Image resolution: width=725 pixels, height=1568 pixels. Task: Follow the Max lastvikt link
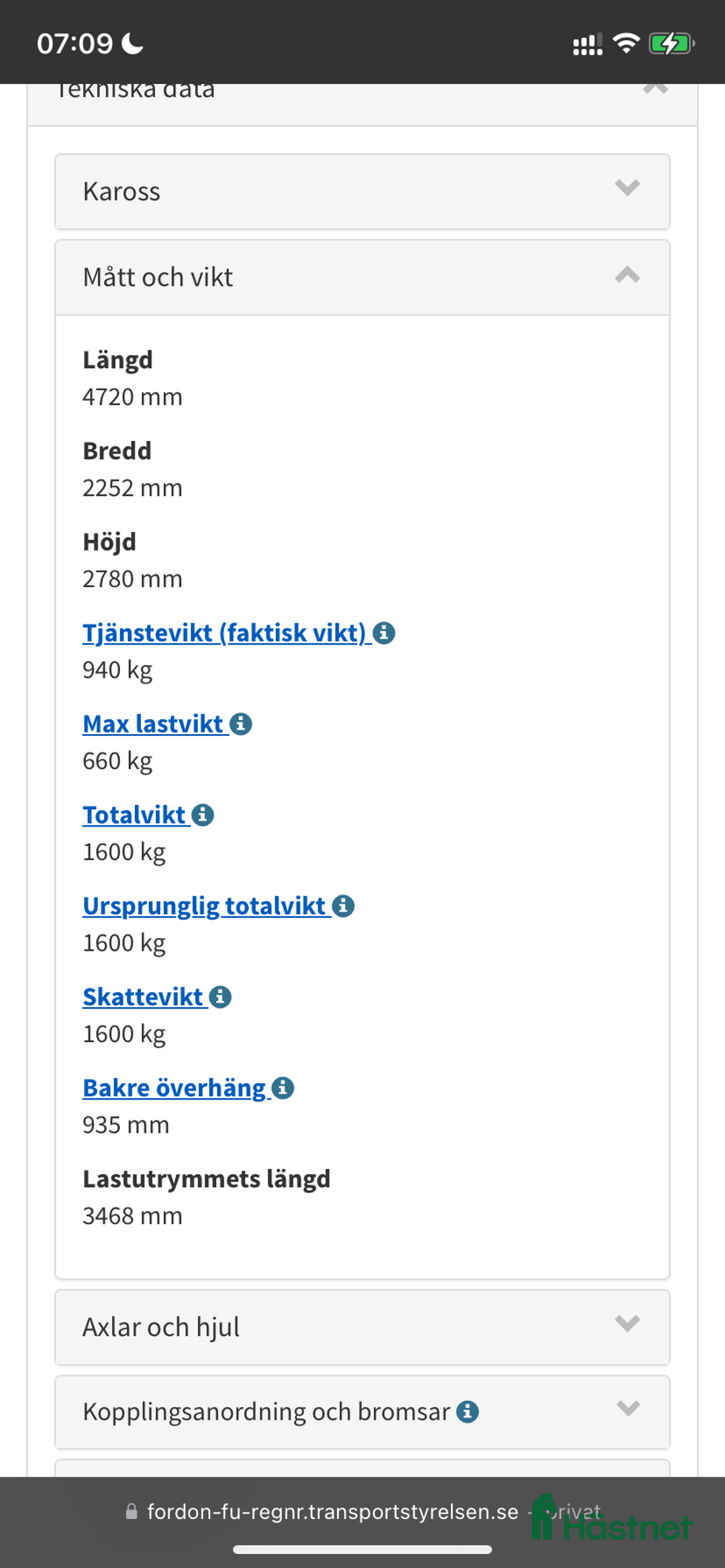point(153,724)
